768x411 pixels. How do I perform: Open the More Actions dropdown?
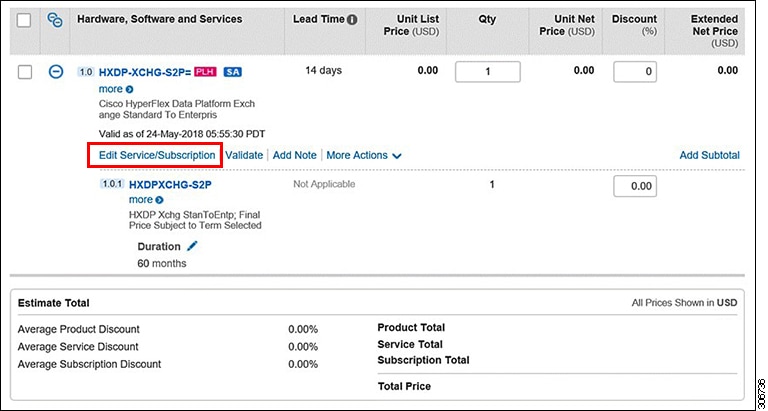pyautogui.click(x=364, y=155)
